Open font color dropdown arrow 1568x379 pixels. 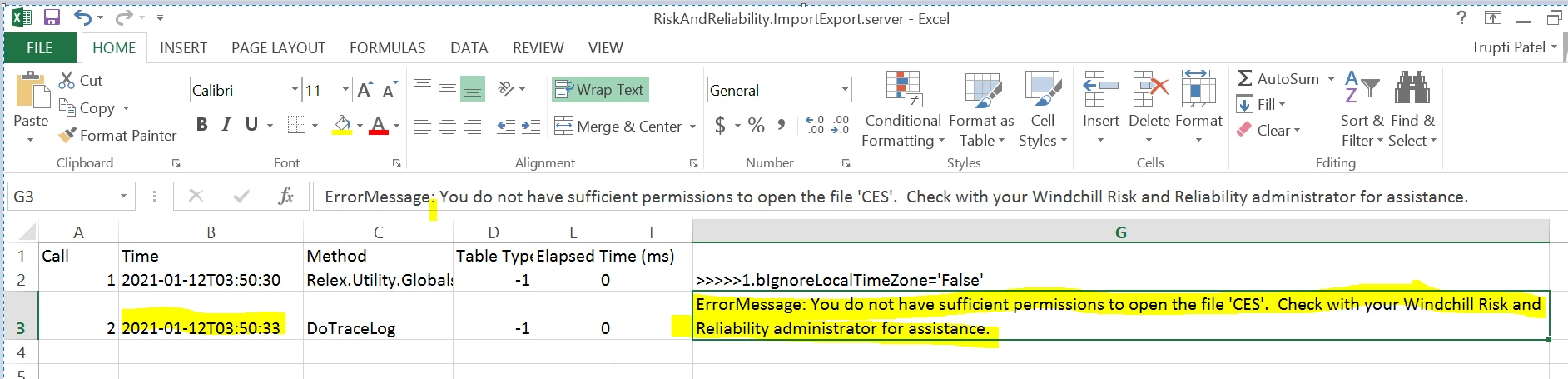(x=397, y=126)
